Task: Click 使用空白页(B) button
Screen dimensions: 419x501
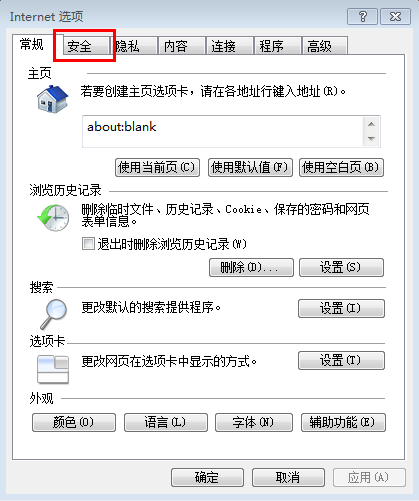Action: point(341,167)
